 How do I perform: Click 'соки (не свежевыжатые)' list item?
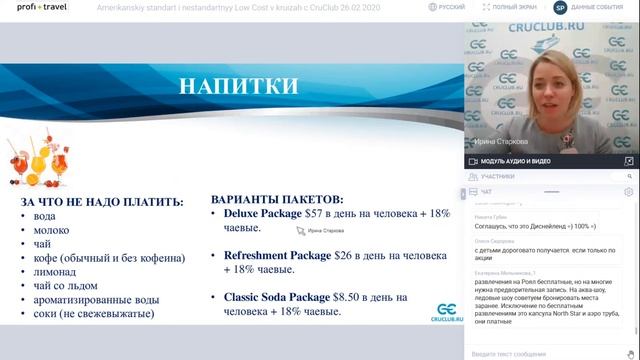94,314
